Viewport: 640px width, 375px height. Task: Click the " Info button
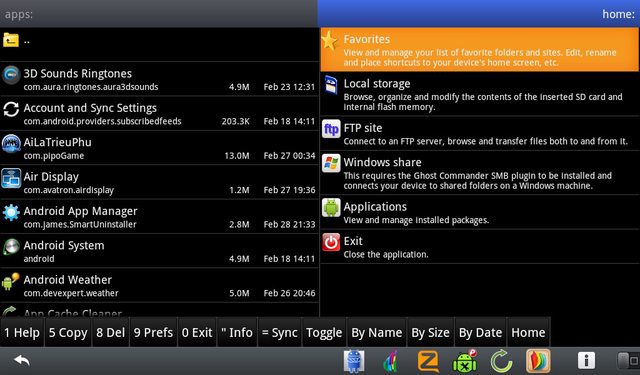click(237, 333)
